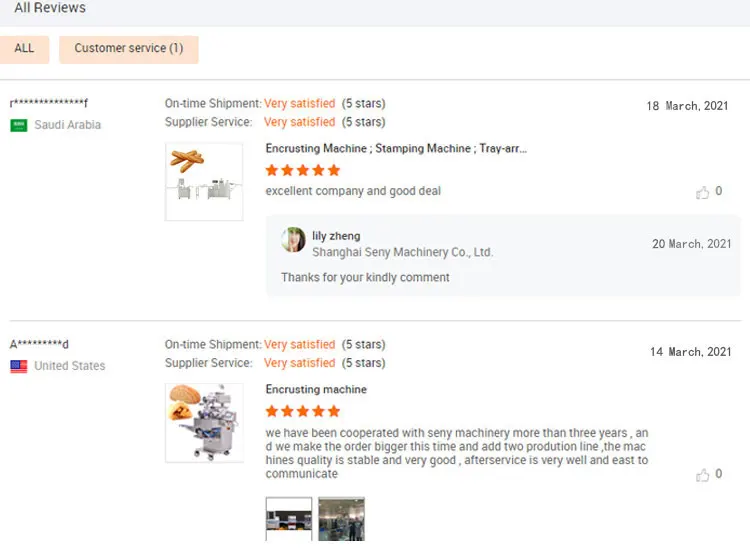Like the Saudi Arabia review with thumbs-up

coord(703,192)
